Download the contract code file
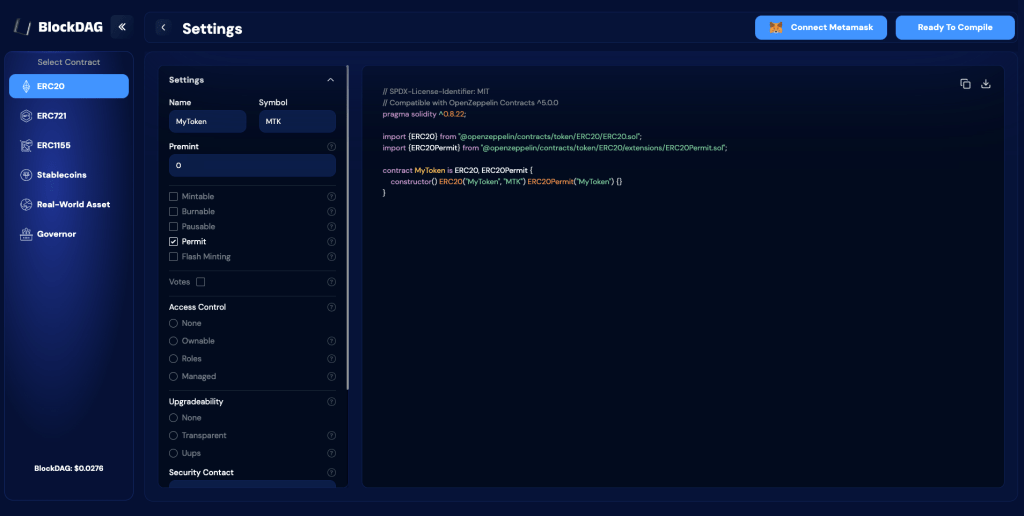This screenshot has width=1024, height=516. point(986,84)
